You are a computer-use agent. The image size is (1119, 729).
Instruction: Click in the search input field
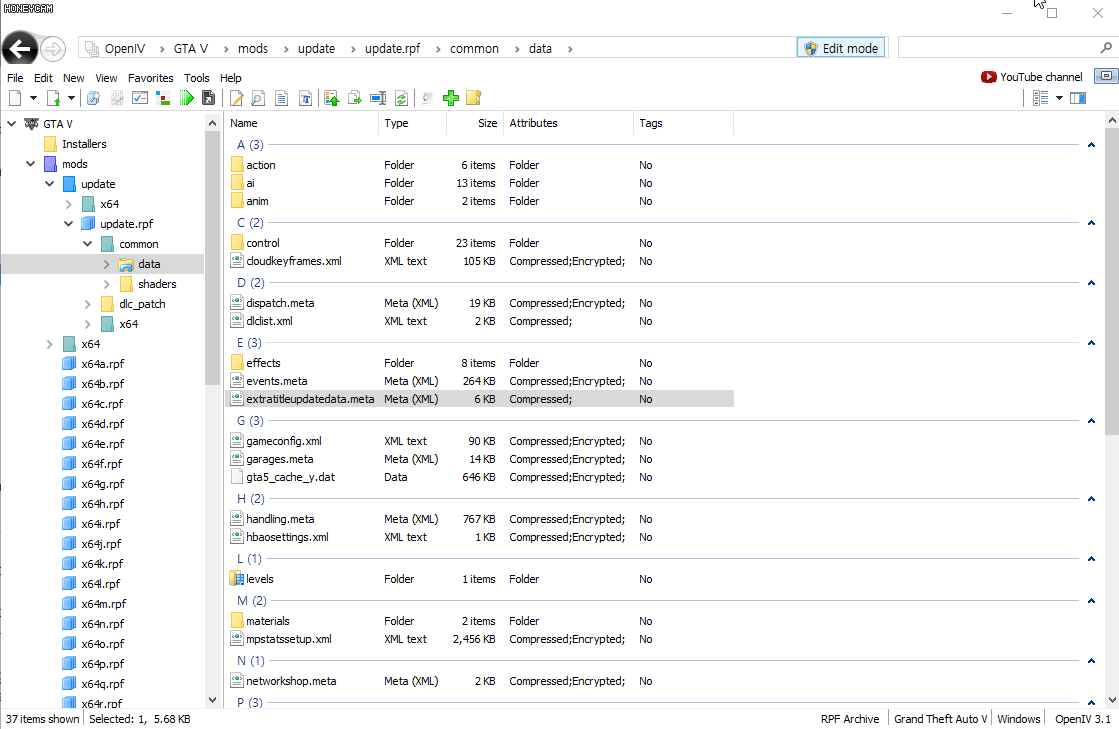999,48
